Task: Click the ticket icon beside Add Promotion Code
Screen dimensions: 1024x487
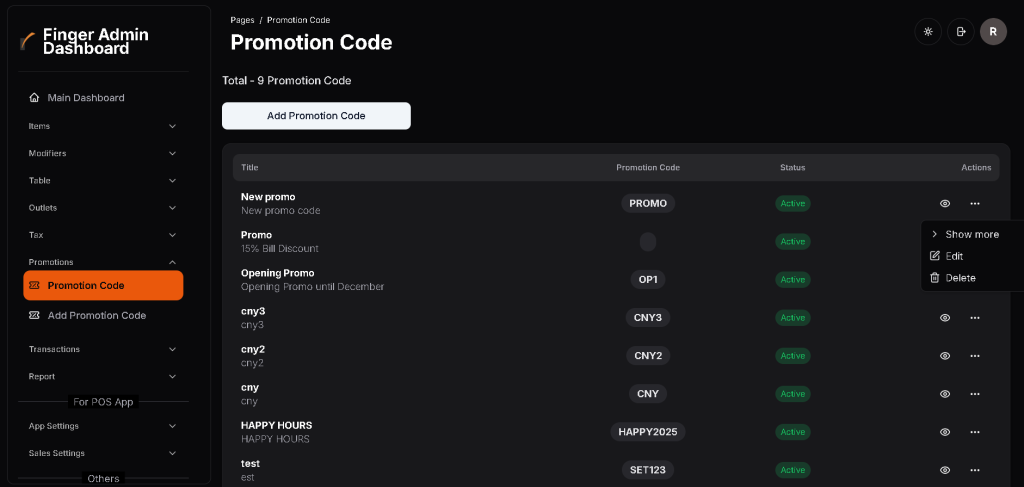Action: (x=35, y=316)
